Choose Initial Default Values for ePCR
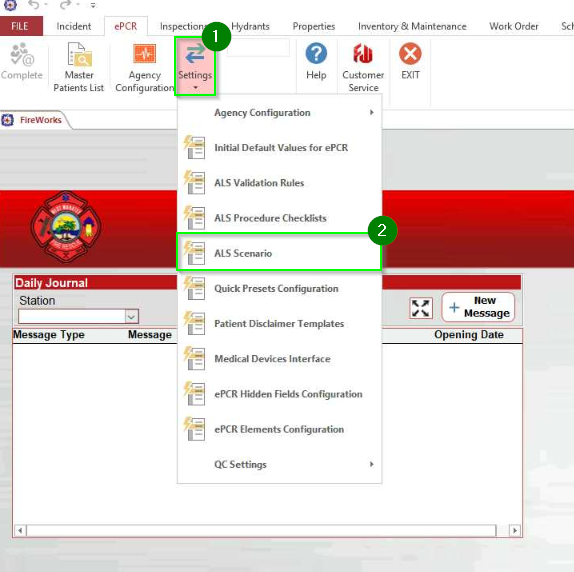This screenshot has width=574, height=572. [x=279, y=147]
